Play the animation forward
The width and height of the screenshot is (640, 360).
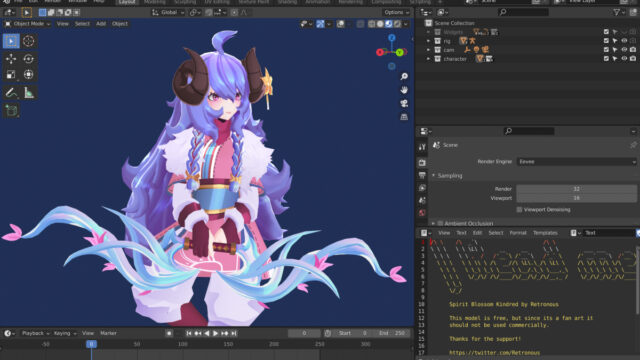[216, 333]
